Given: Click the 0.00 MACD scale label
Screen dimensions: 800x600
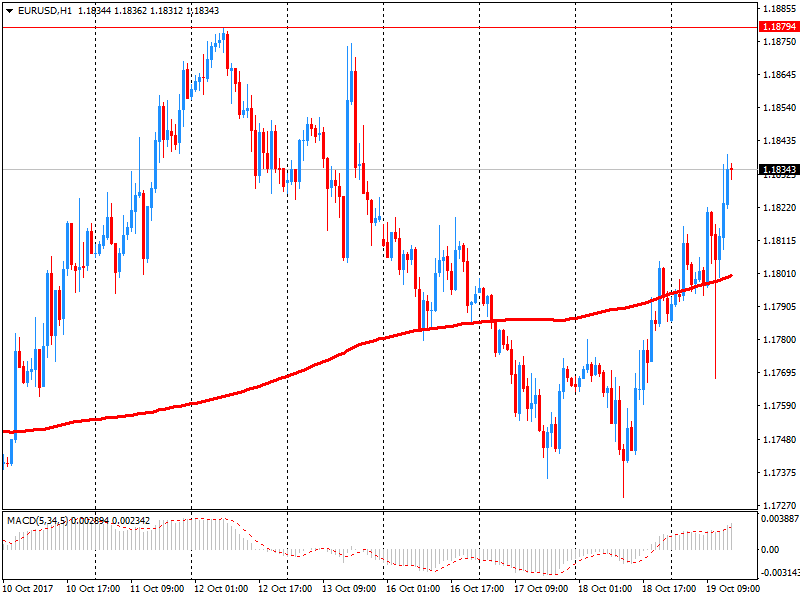Looking at the screenshot, I should [x=770, y=549].
